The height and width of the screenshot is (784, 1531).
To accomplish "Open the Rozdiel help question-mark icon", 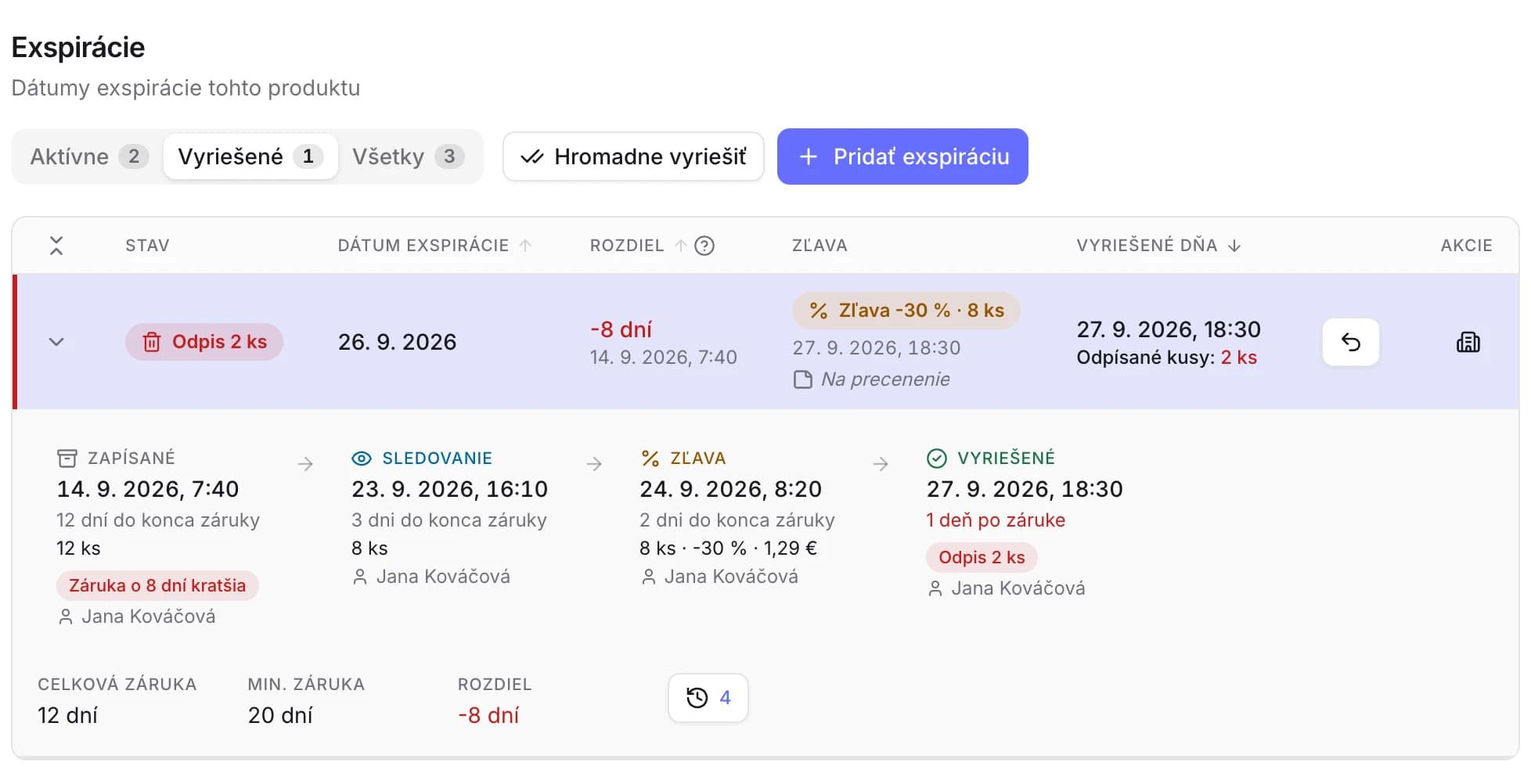I will tap(704, 246).
